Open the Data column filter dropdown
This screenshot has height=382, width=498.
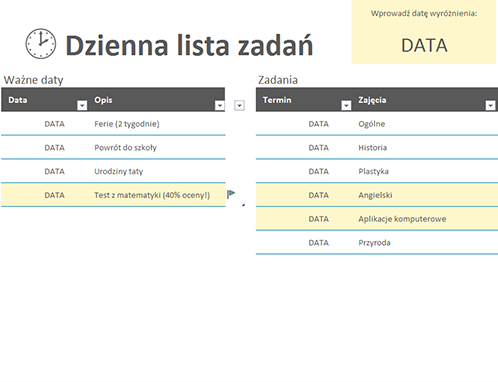coord(82,106)
